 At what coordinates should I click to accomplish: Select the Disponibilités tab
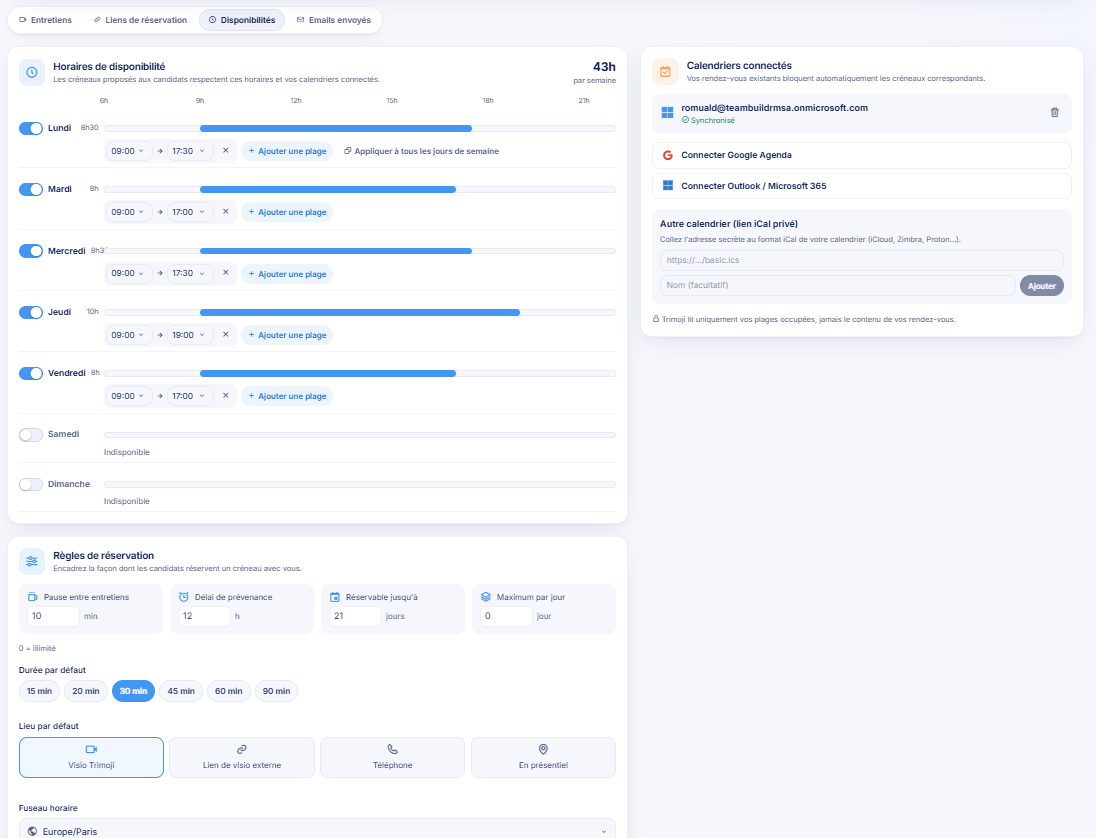tap(242, 20)
